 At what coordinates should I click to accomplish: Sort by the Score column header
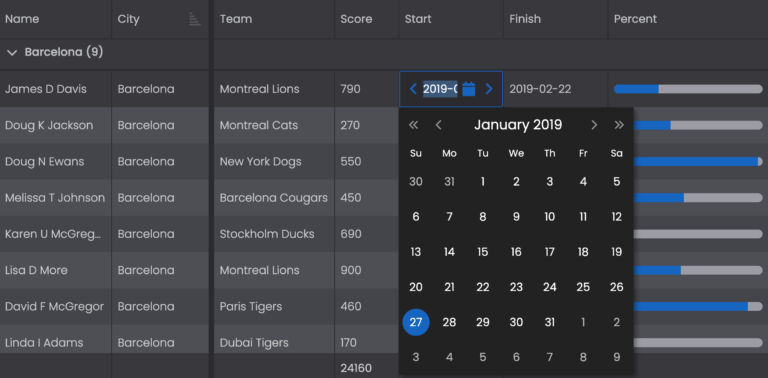356,19
